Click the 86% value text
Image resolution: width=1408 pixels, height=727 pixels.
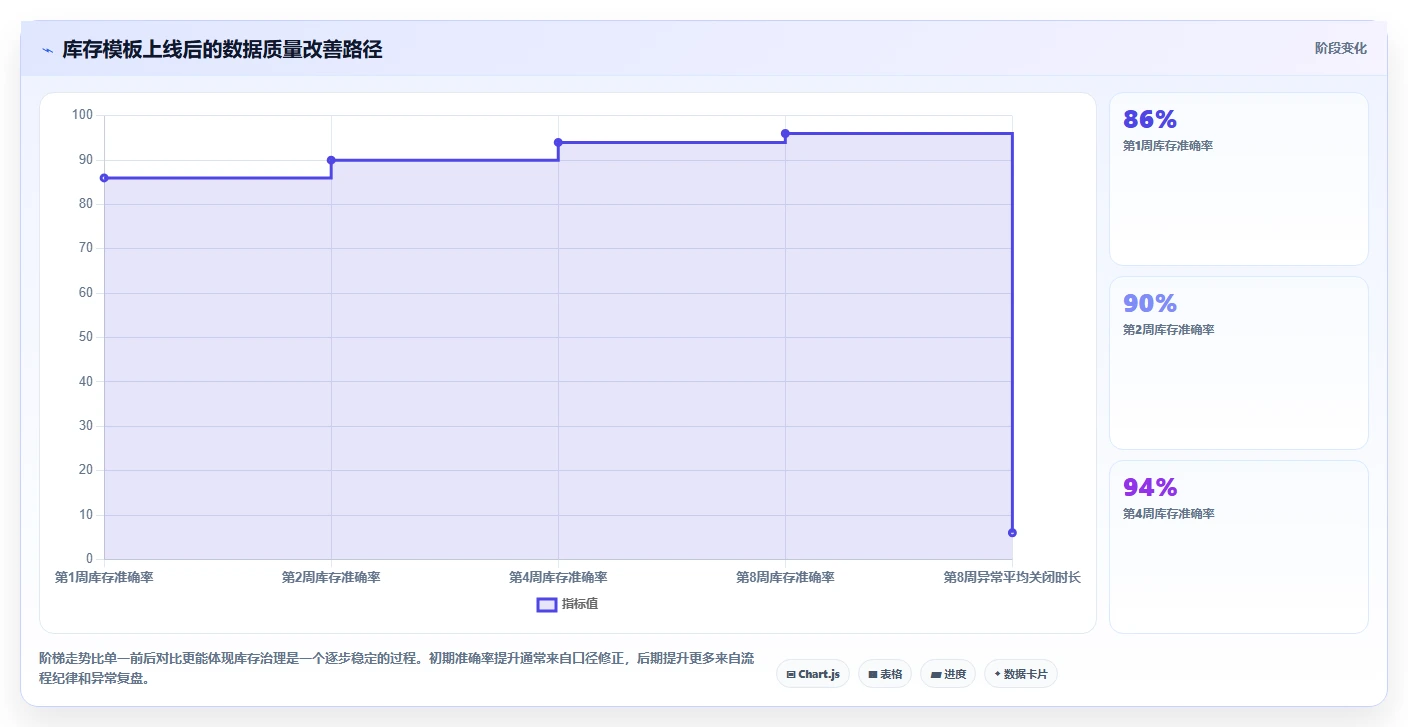[1150, 120]
